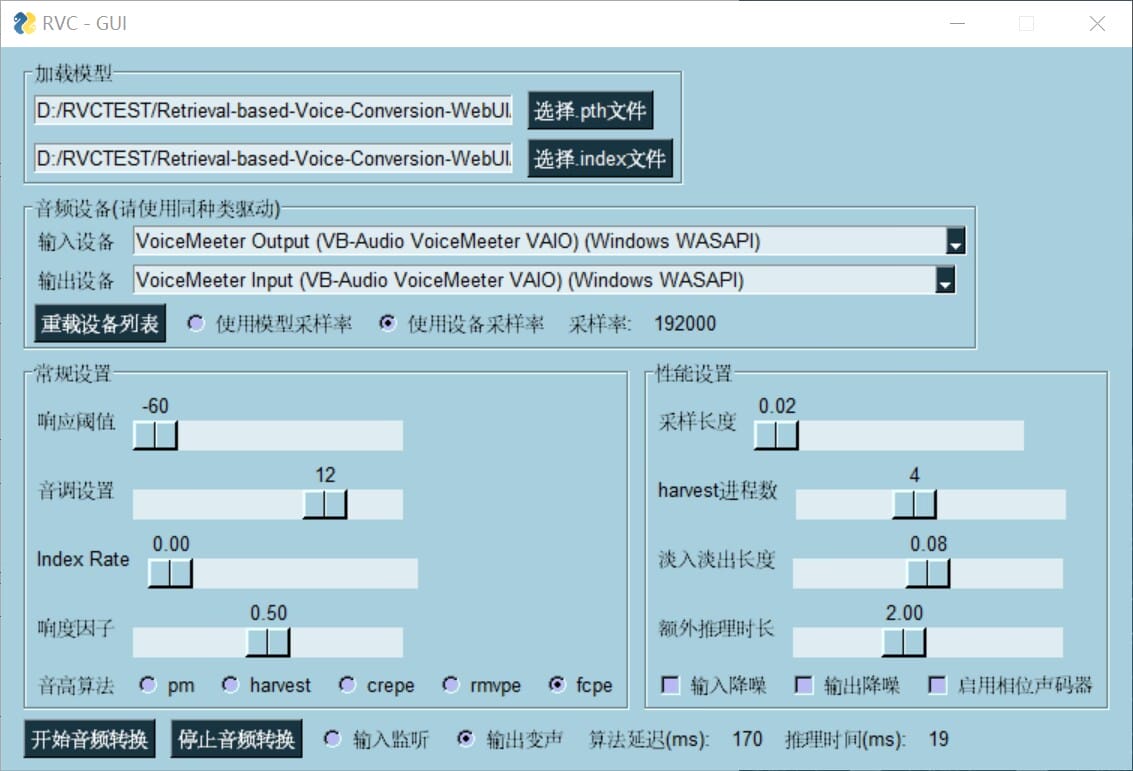Viewport: 1133px width, 771px height.
Task: Click the .pth model path input field
Action: coord(270,110)
